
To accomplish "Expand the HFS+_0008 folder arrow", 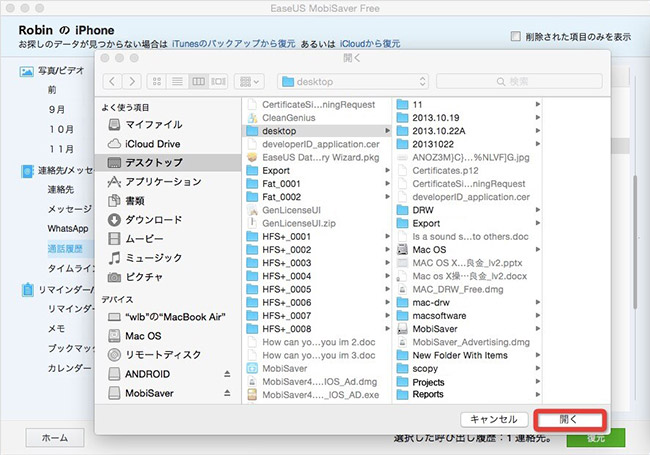I will [387, 329].
